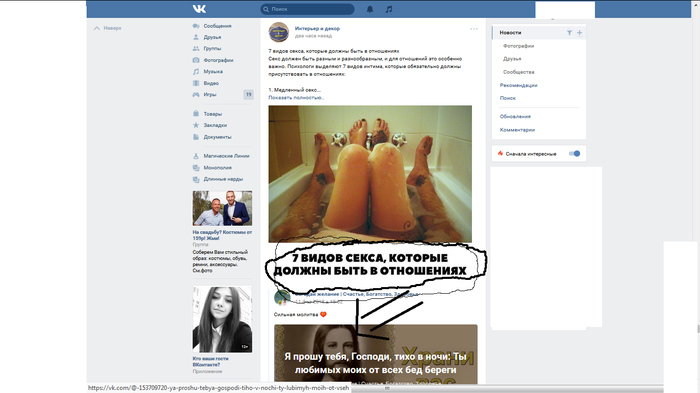
Task: Open Группы groups icon in sidebar
Action: click(196, 48)
